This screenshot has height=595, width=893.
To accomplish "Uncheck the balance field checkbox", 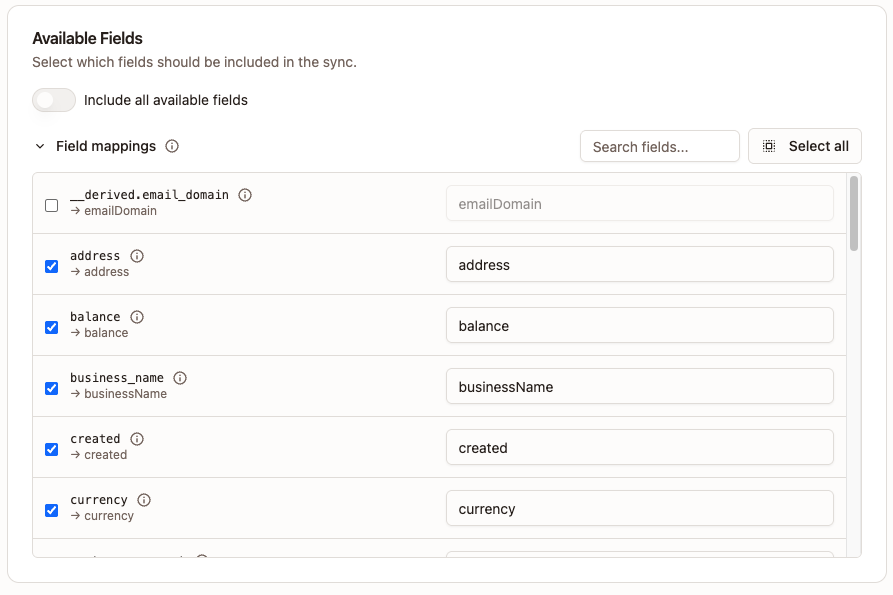I will pos(52,327).
